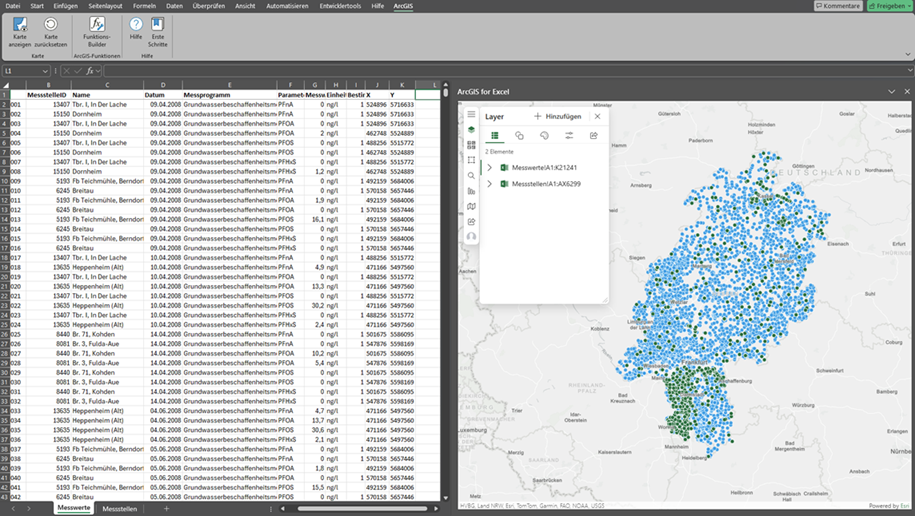915x516 pixels.
Task: Open the layer styling palette tab
Action: pos(544,135)
